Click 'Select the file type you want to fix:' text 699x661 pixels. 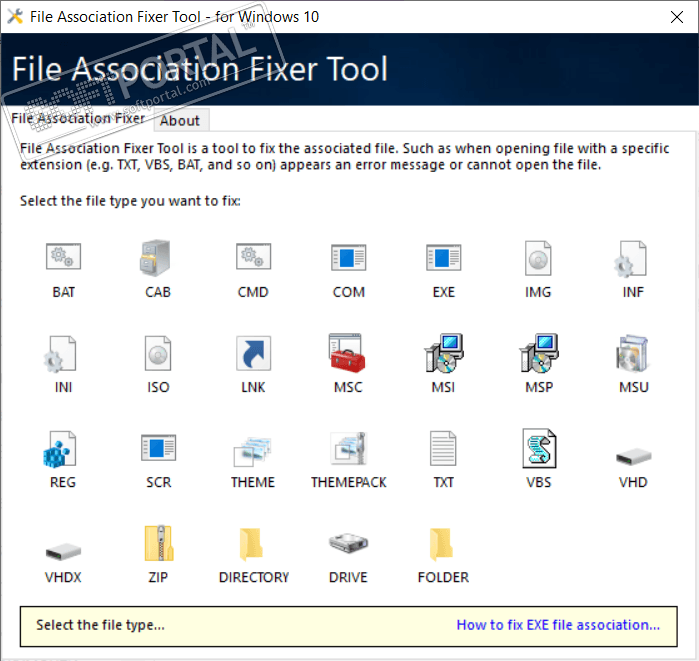[130, 201]
